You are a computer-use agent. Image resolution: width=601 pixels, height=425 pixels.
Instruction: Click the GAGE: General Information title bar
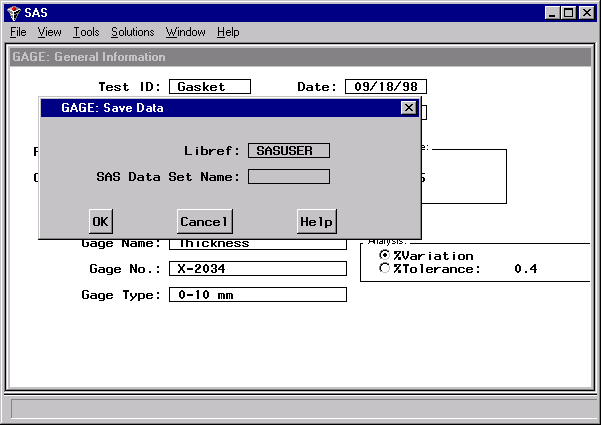pos(300,57)
